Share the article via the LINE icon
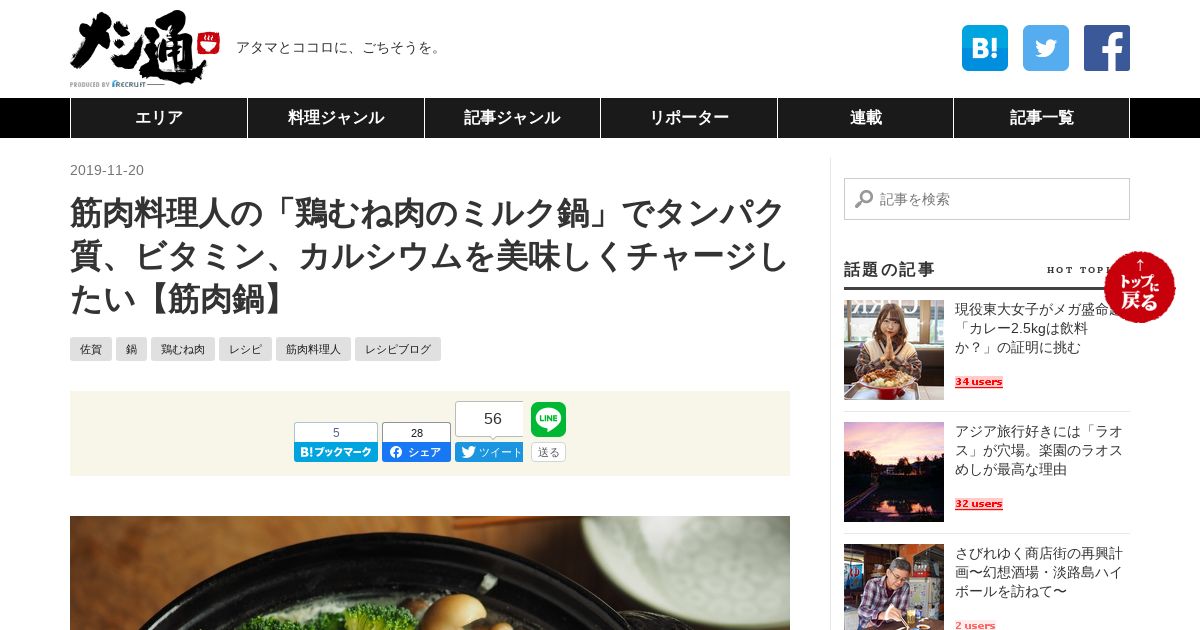1200x630 pixels. pos(548,420)
